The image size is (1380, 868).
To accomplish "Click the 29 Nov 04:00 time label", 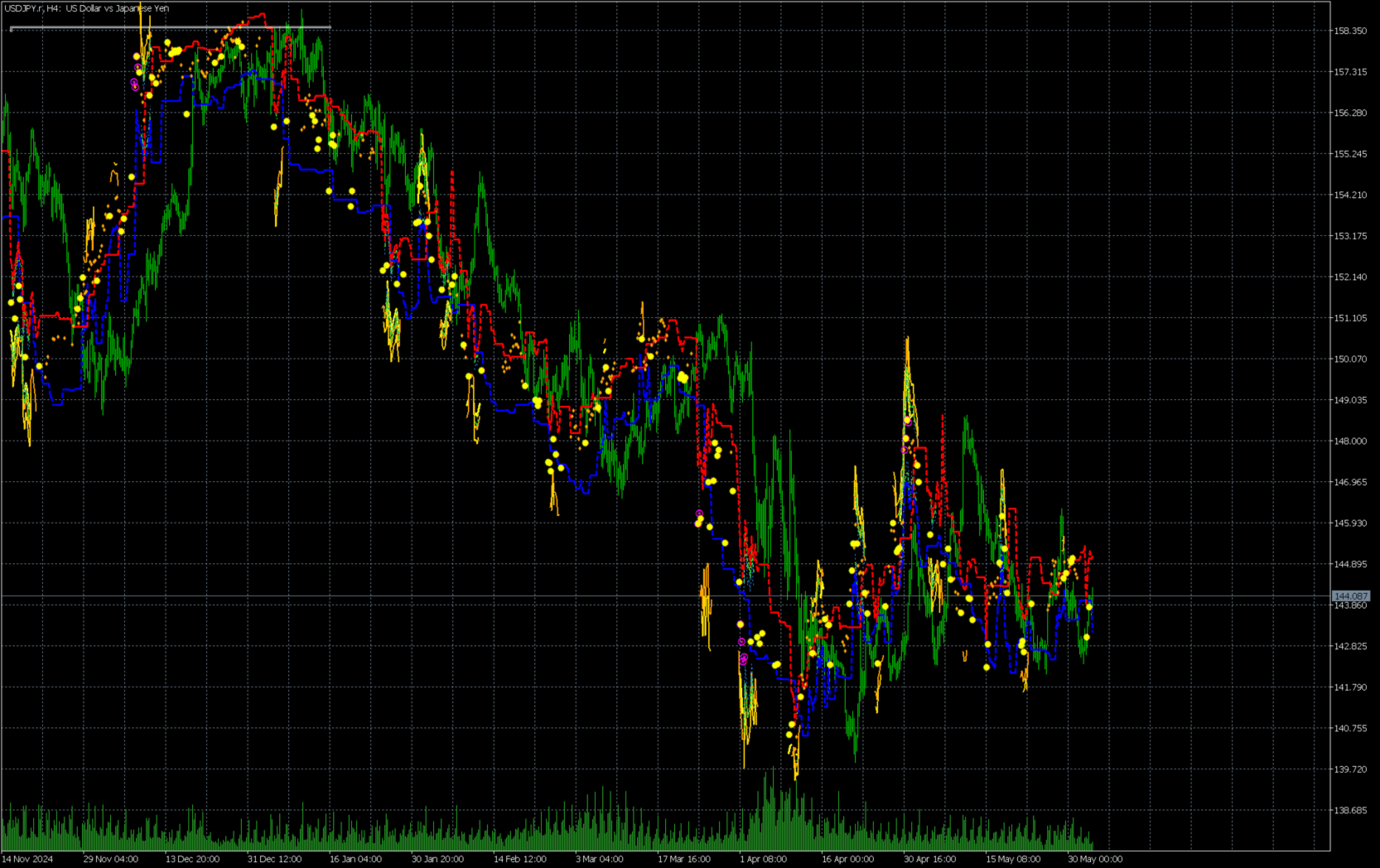I will coord(111,859).
